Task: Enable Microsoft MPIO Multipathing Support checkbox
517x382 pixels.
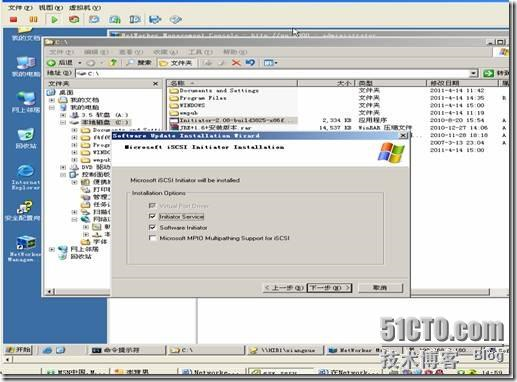Action: tap(152, 238)
